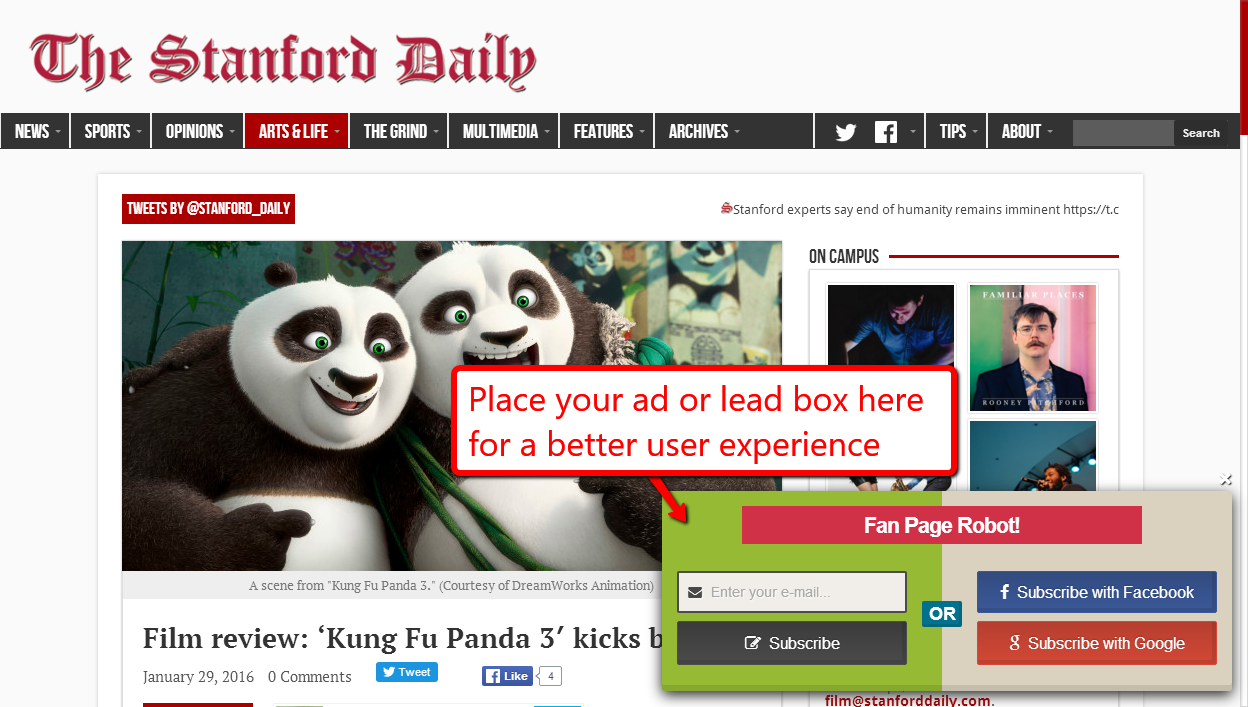Open the Arts & Life menu
The image size is (1248, 707).
(x=297, y=131)
